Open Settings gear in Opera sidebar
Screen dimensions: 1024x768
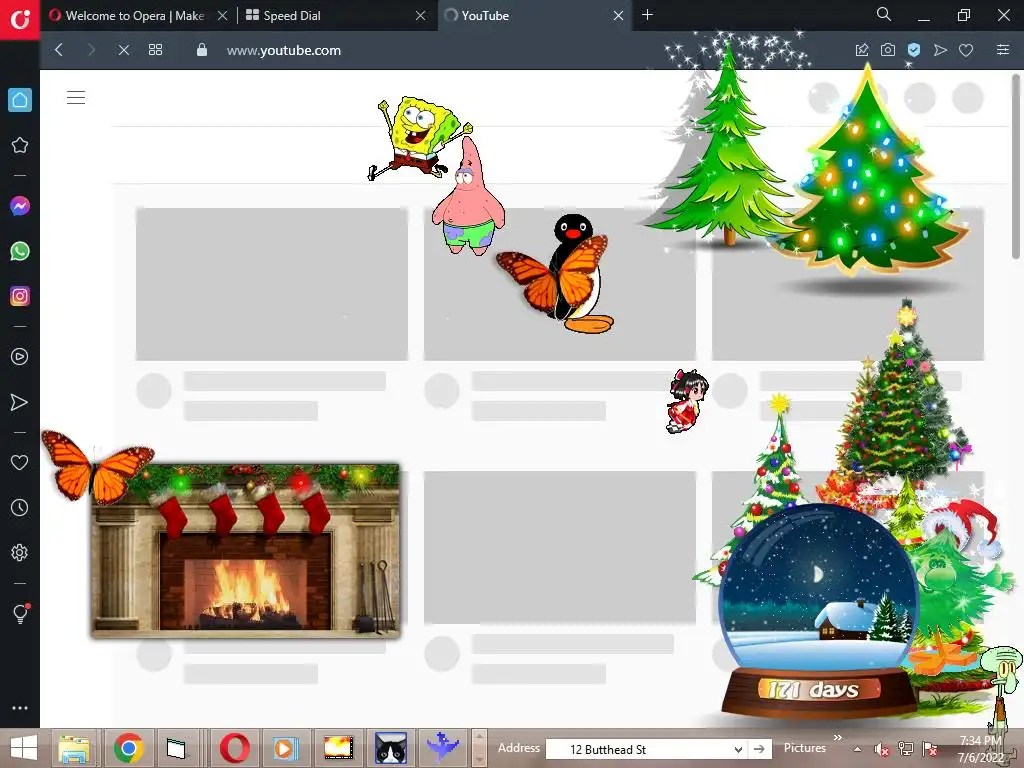tap(20, 552)
